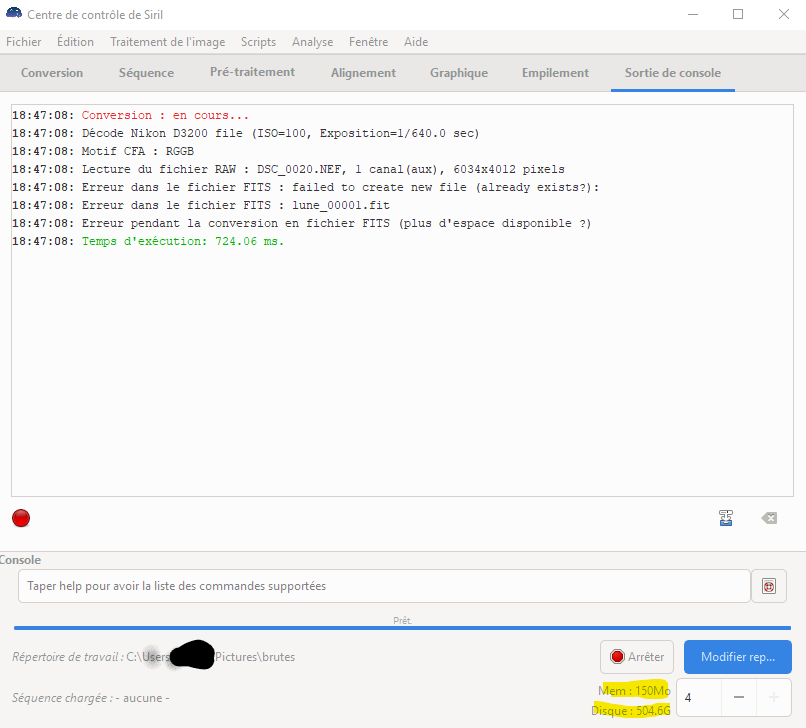Focus the console command input field
Viewport: 806px width, 728px height.
tap(384, 586)
